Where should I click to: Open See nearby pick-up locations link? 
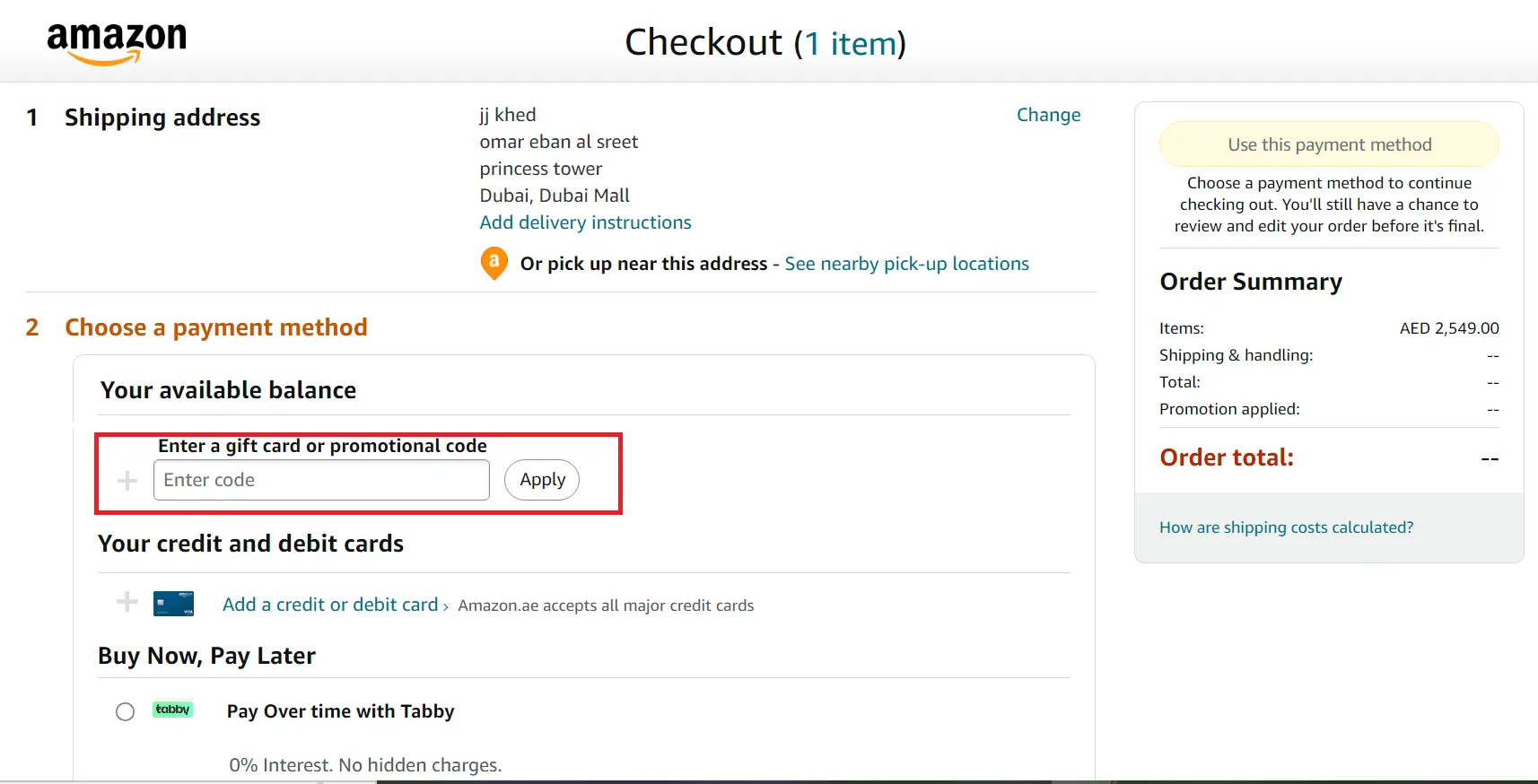point(906,264)
